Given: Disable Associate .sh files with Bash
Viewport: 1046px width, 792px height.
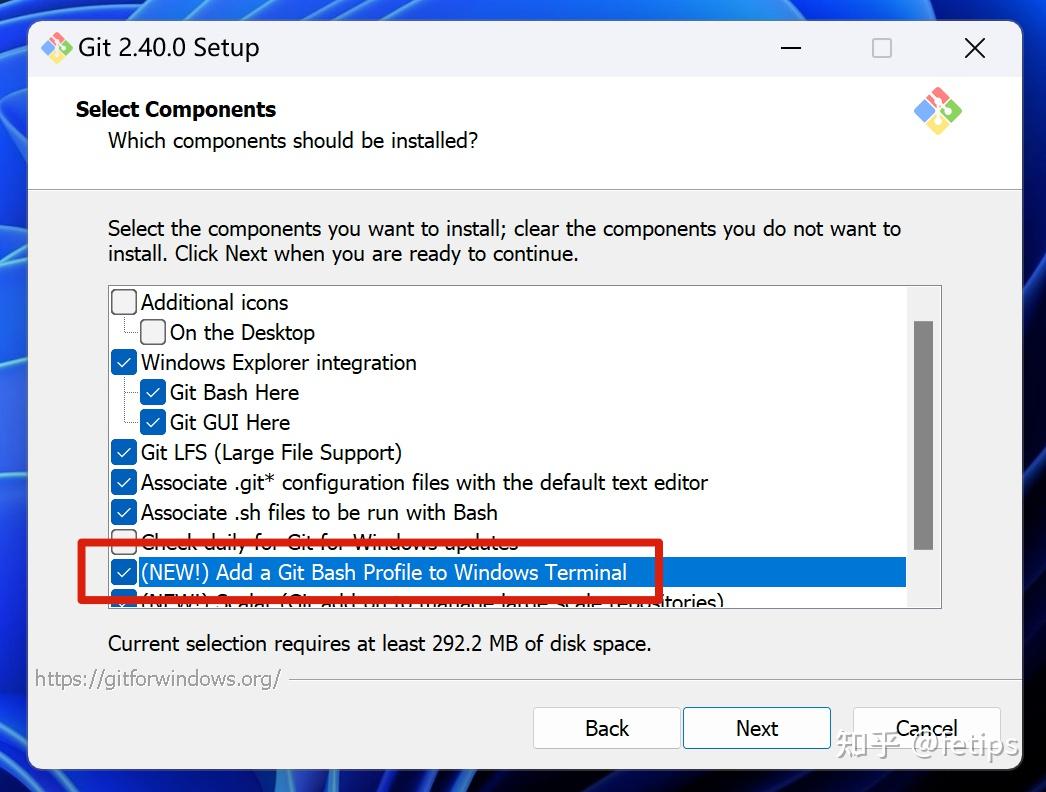Looking at the screenshot, I should point(124,512).
